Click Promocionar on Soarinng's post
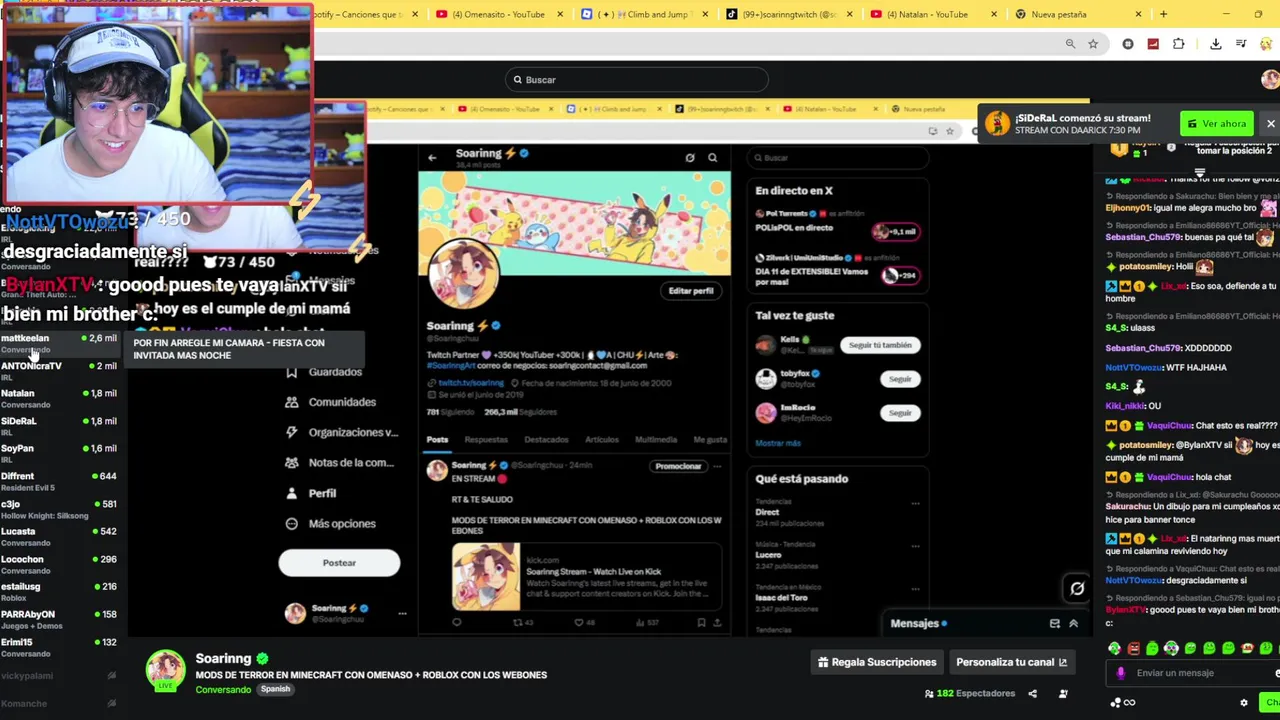The image size is (1280, 720). [678, 466]
